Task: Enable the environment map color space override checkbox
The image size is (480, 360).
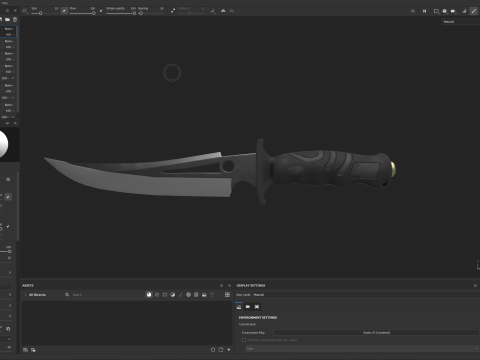Action: 244,340
